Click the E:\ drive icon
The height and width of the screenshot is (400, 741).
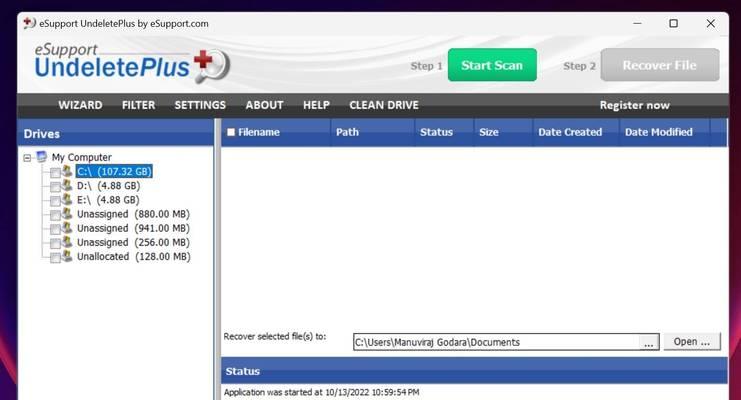(68, 199)
